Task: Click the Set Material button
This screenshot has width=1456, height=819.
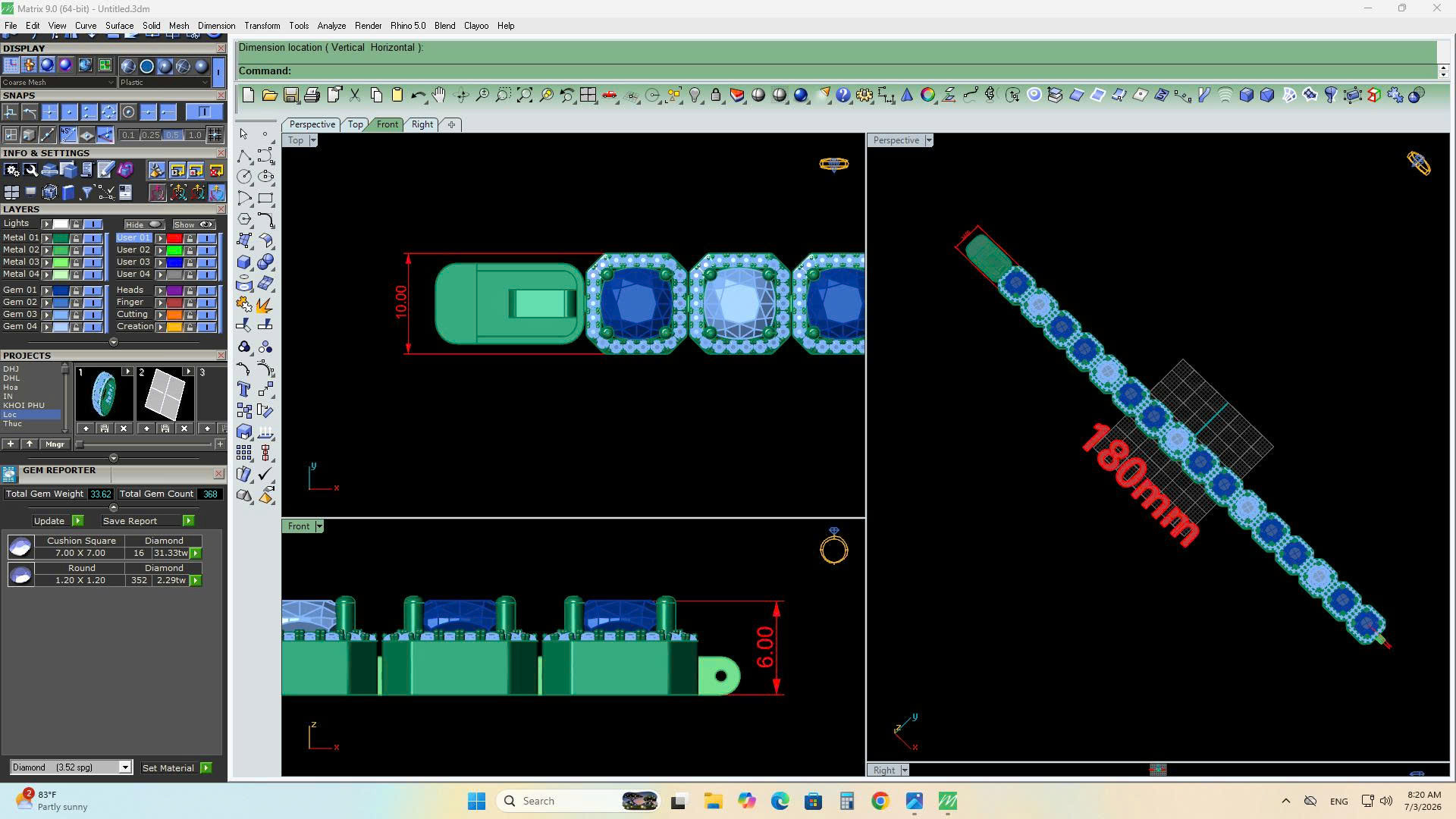Action: pyautogui.click(x=176, y=768)
